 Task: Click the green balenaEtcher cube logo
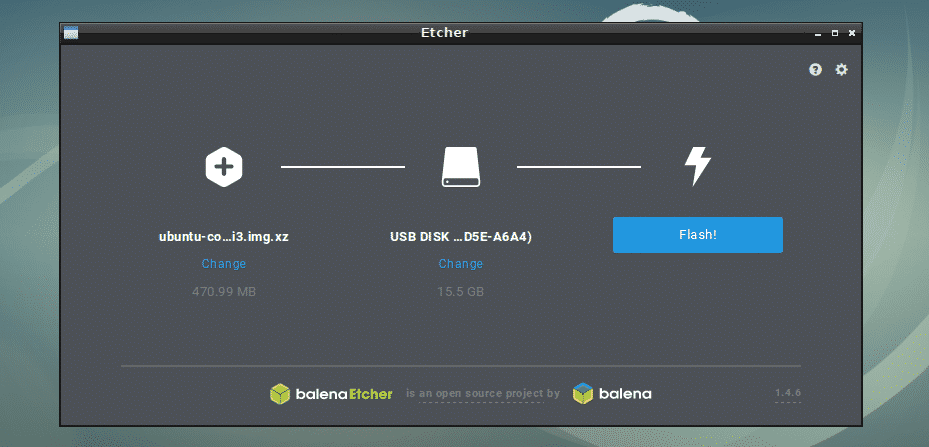coord(280,394)
